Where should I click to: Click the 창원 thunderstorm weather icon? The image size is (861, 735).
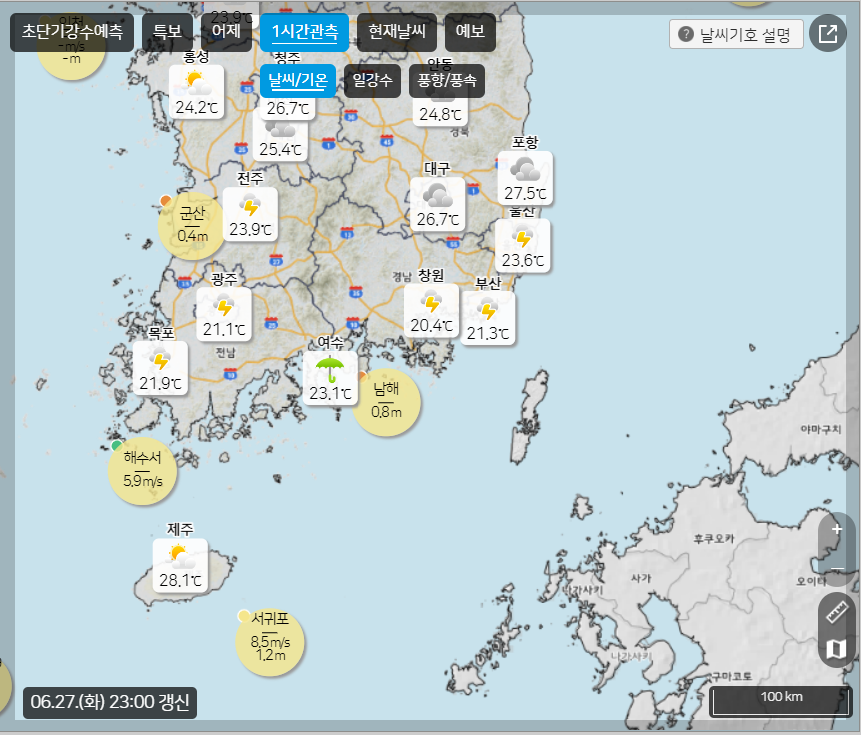click(431, 301)
